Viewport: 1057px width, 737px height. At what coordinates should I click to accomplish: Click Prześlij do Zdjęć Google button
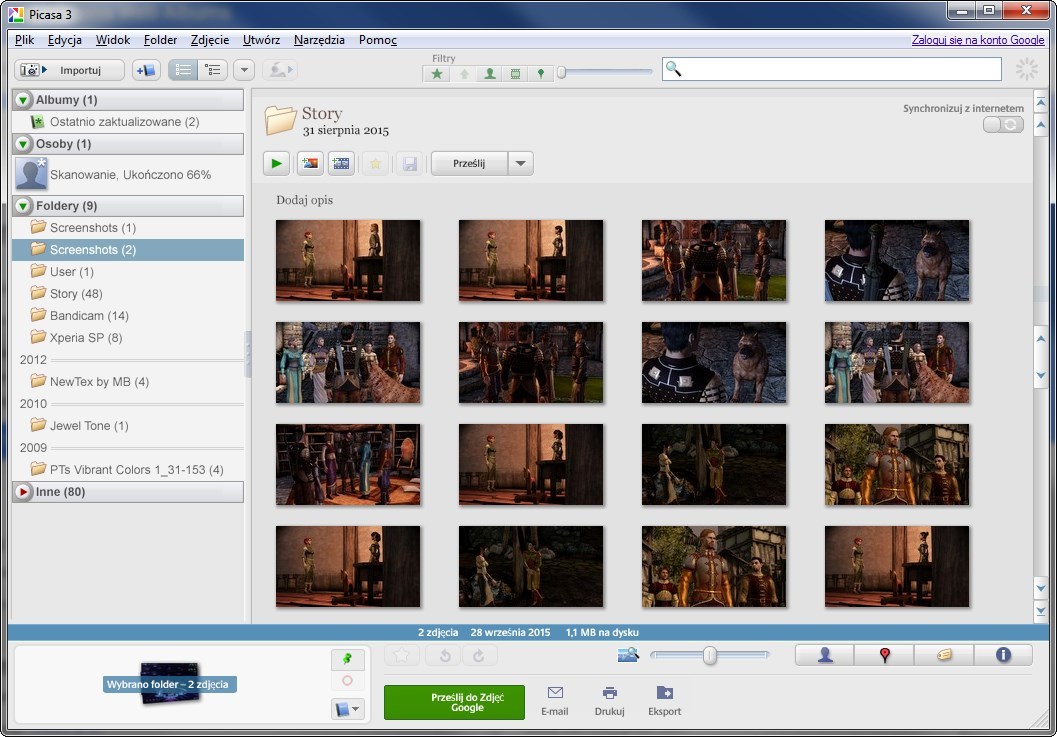coord(454,702)
